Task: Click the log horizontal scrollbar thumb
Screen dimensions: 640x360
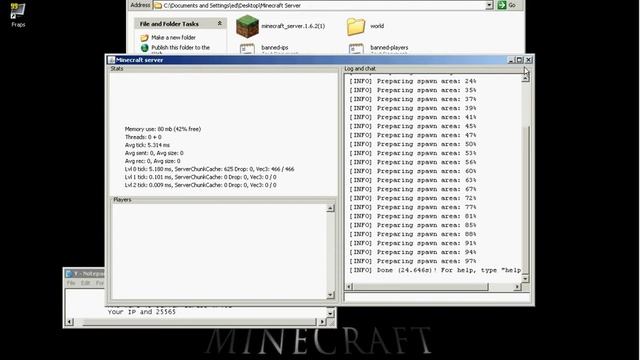Action: [420, 287]
